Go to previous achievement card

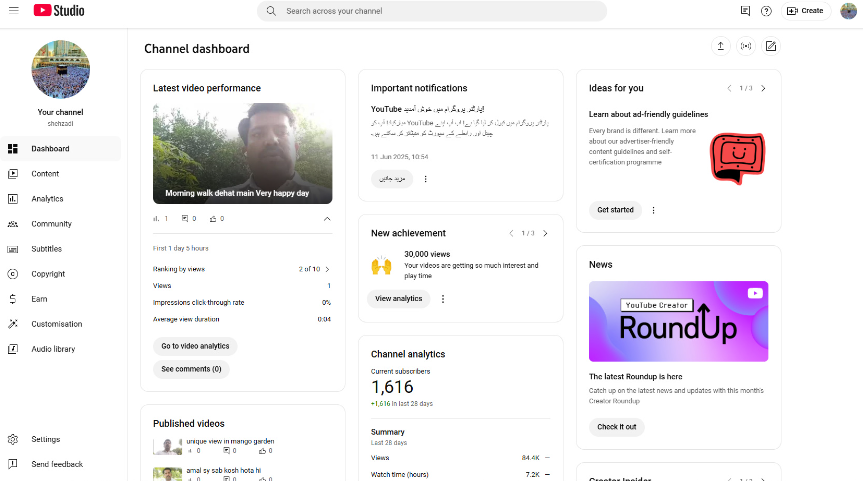(511, 233)
